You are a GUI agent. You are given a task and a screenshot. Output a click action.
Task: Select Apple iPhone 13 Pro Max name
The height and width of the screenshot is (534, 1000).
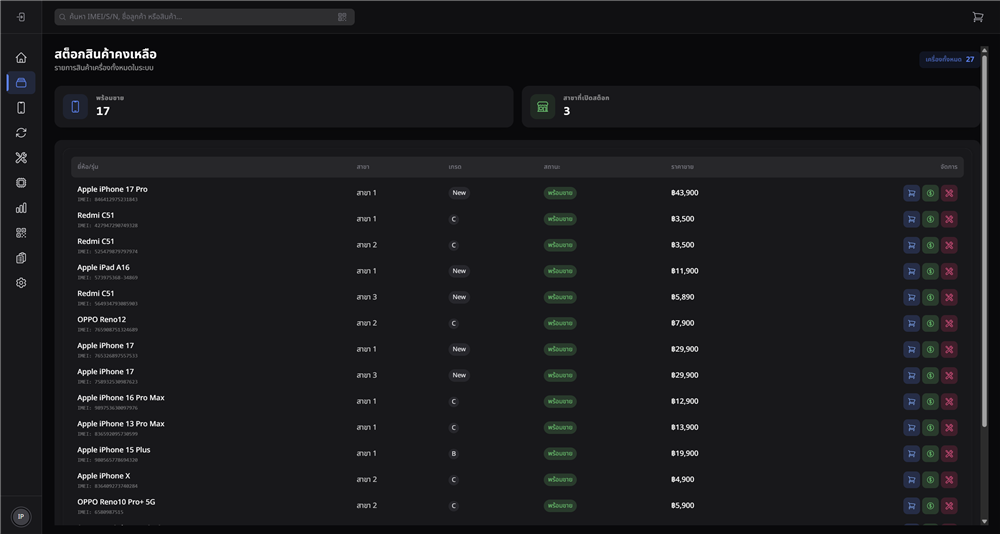coord(121,424)
